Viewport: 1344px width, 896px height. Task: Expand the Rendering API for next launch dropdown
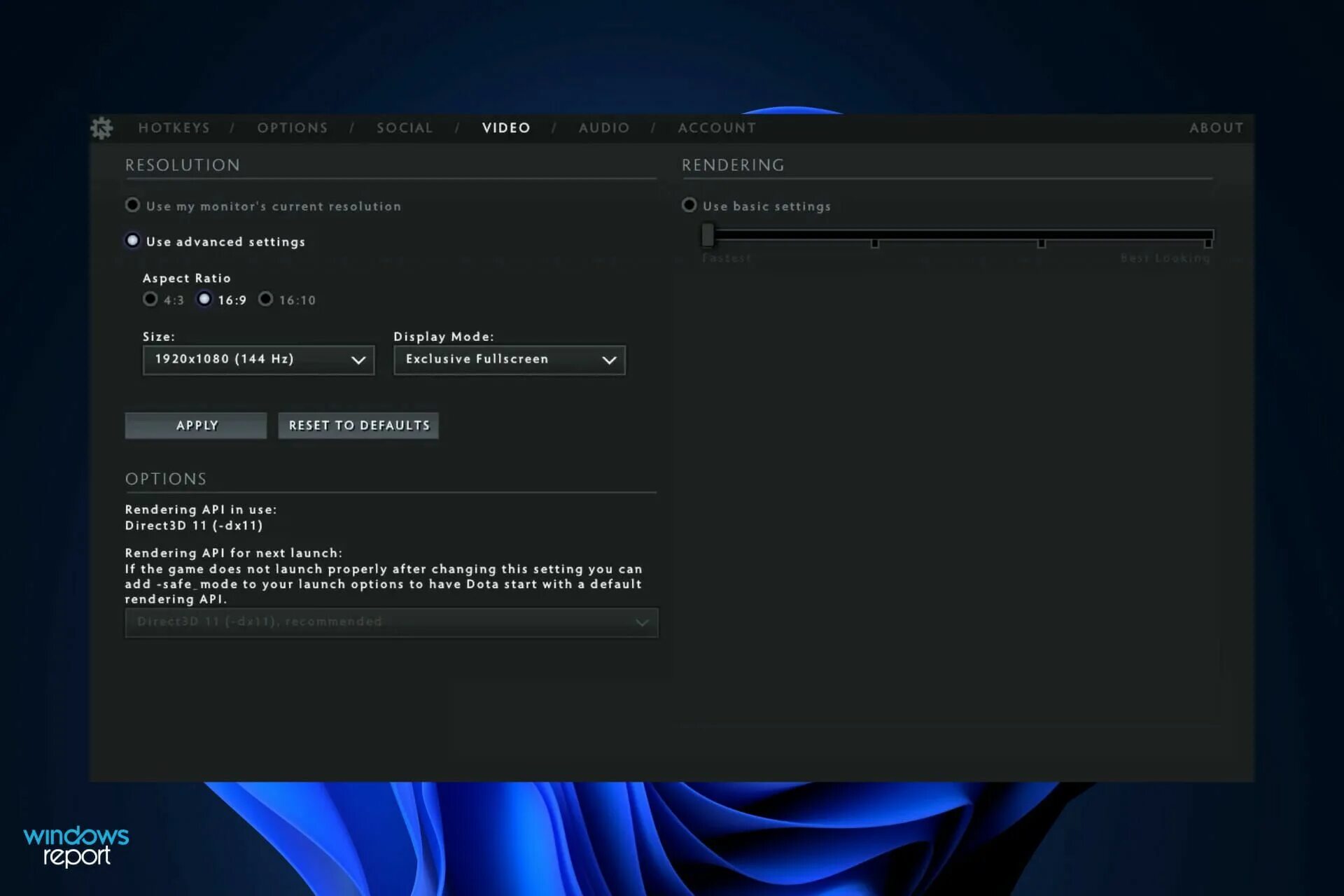click(391, 622)
